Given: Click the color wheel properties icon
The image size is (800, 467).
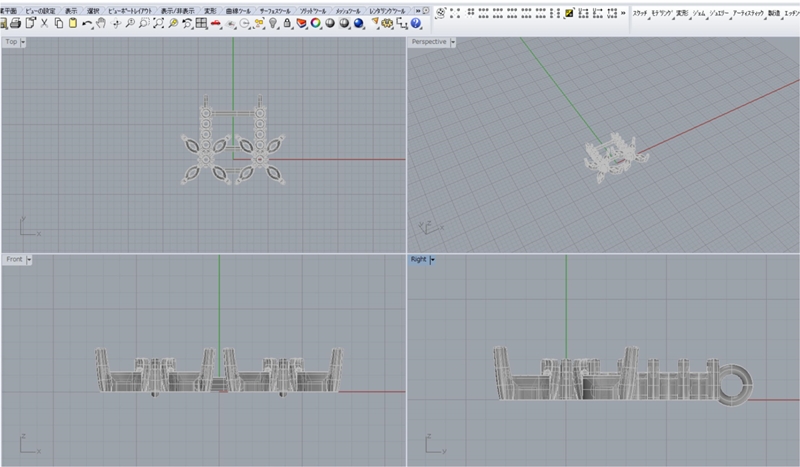Looking at the screenshot, I should pyautogui.click(x=316, y=23).
